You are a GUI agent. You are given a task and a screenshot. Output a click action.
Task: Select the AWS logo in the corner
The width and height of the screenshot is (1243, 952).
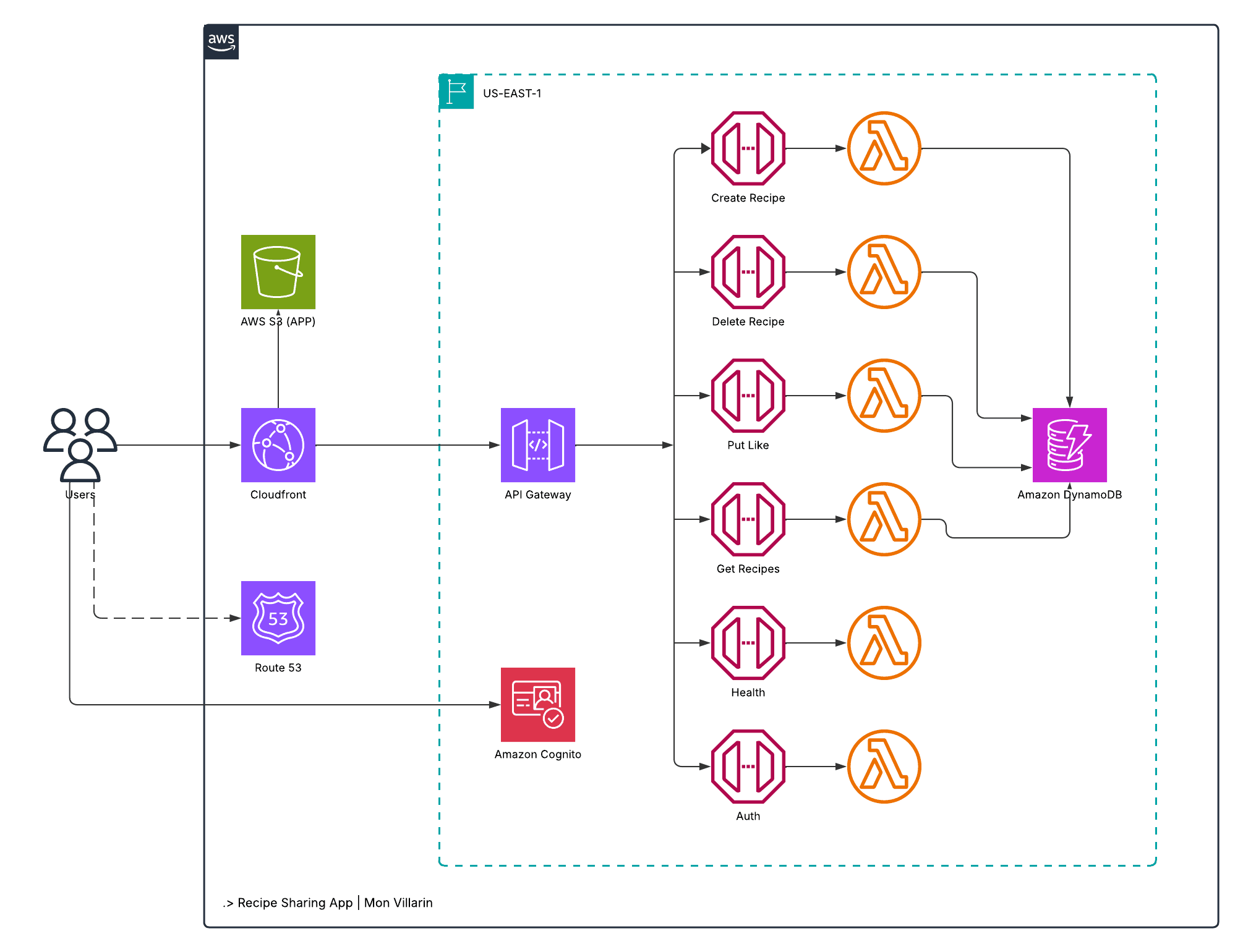pyautogui.click(x=221, y=41)
